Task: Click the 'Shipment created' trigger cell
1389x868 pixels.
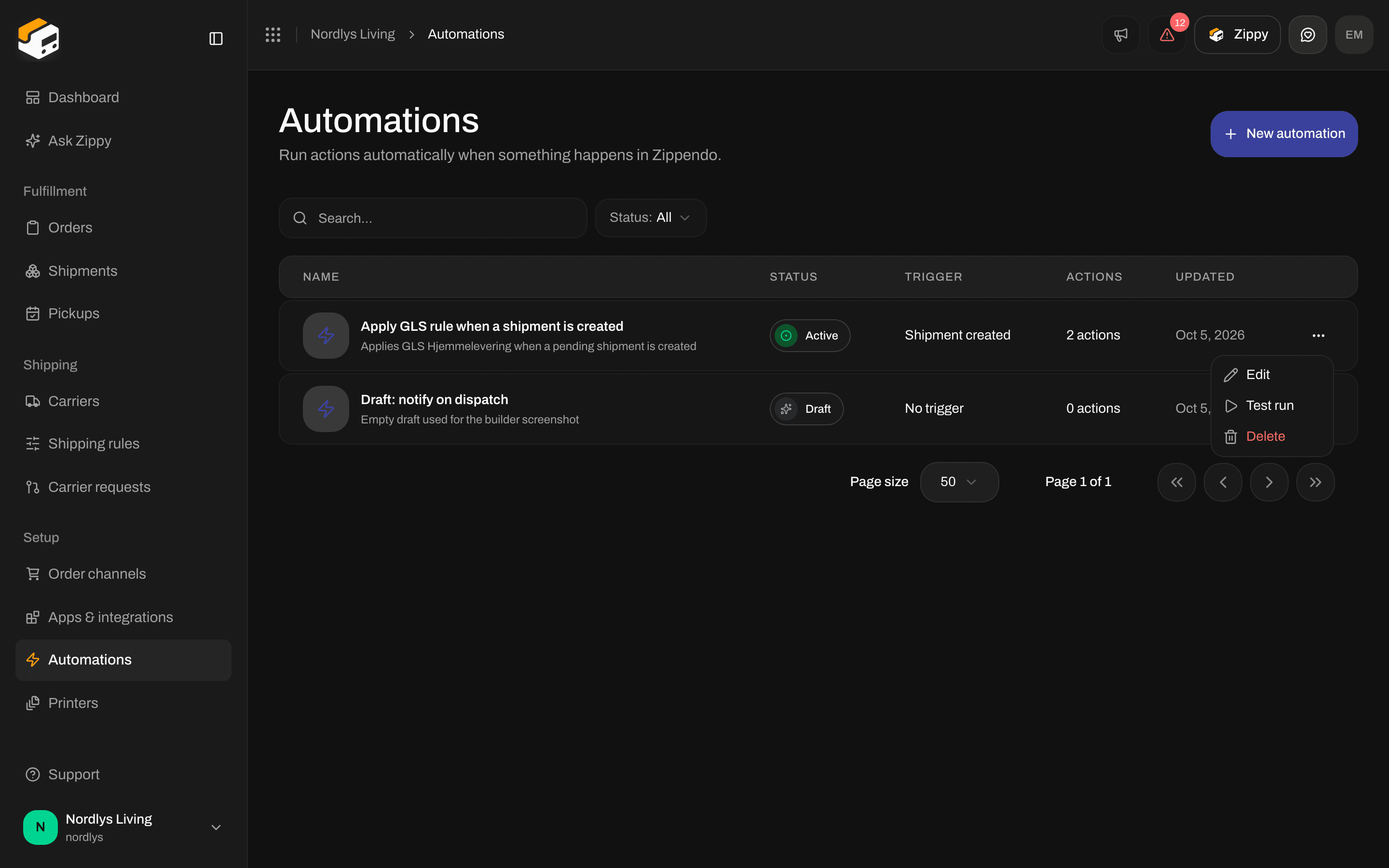Action: point(957,335)
